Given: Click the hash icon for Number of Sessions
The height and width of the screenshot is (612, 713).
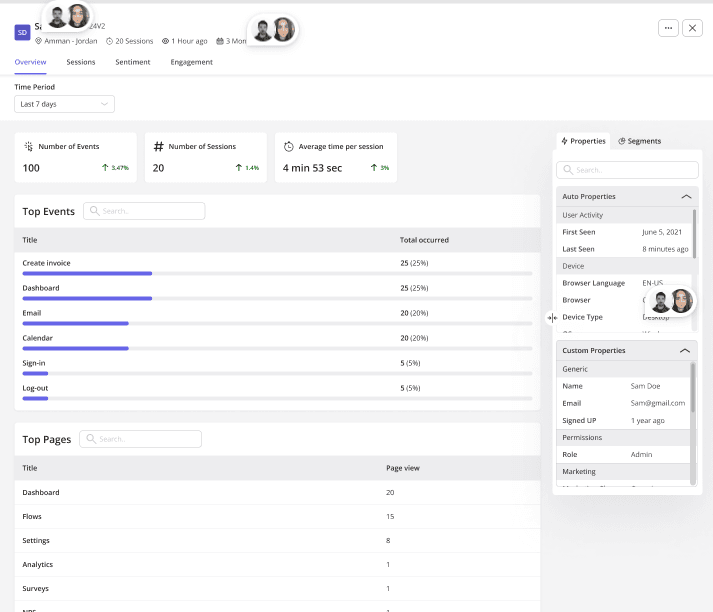Looking at the screenshot, I should click(158, 146).
